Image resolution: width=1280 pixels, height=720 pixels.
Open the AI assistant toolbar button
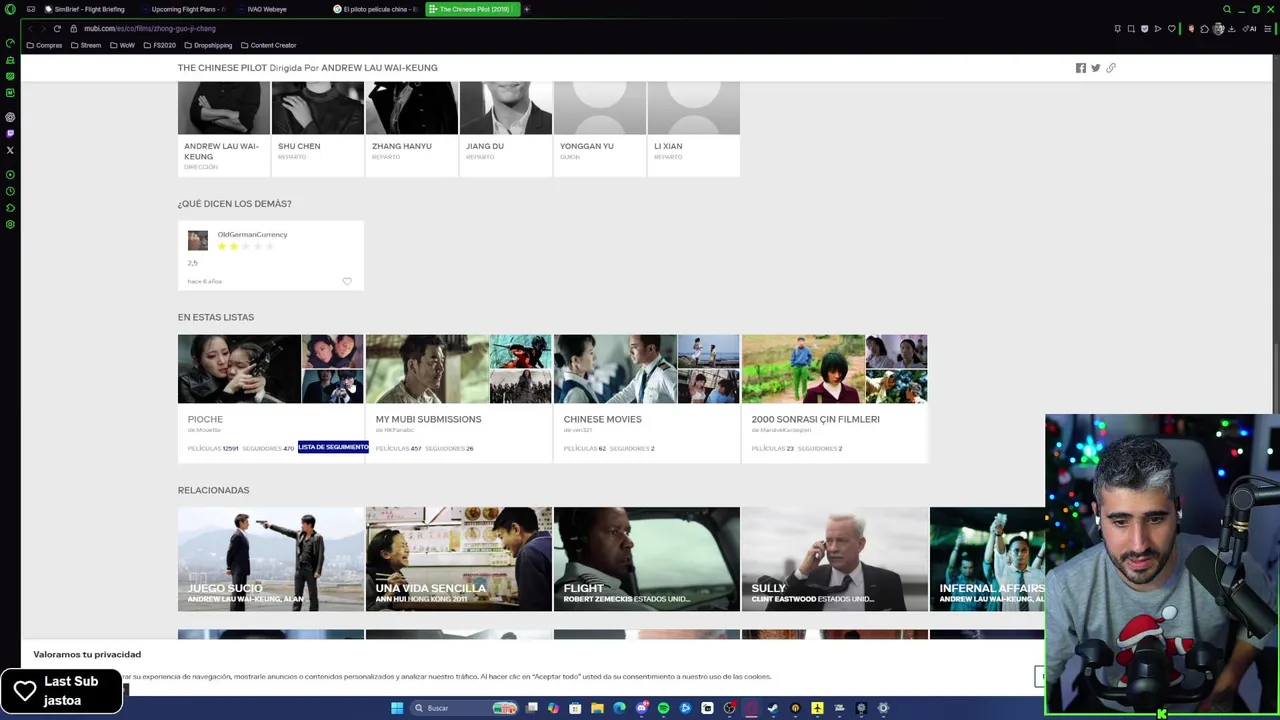[x=1250, y=29]
